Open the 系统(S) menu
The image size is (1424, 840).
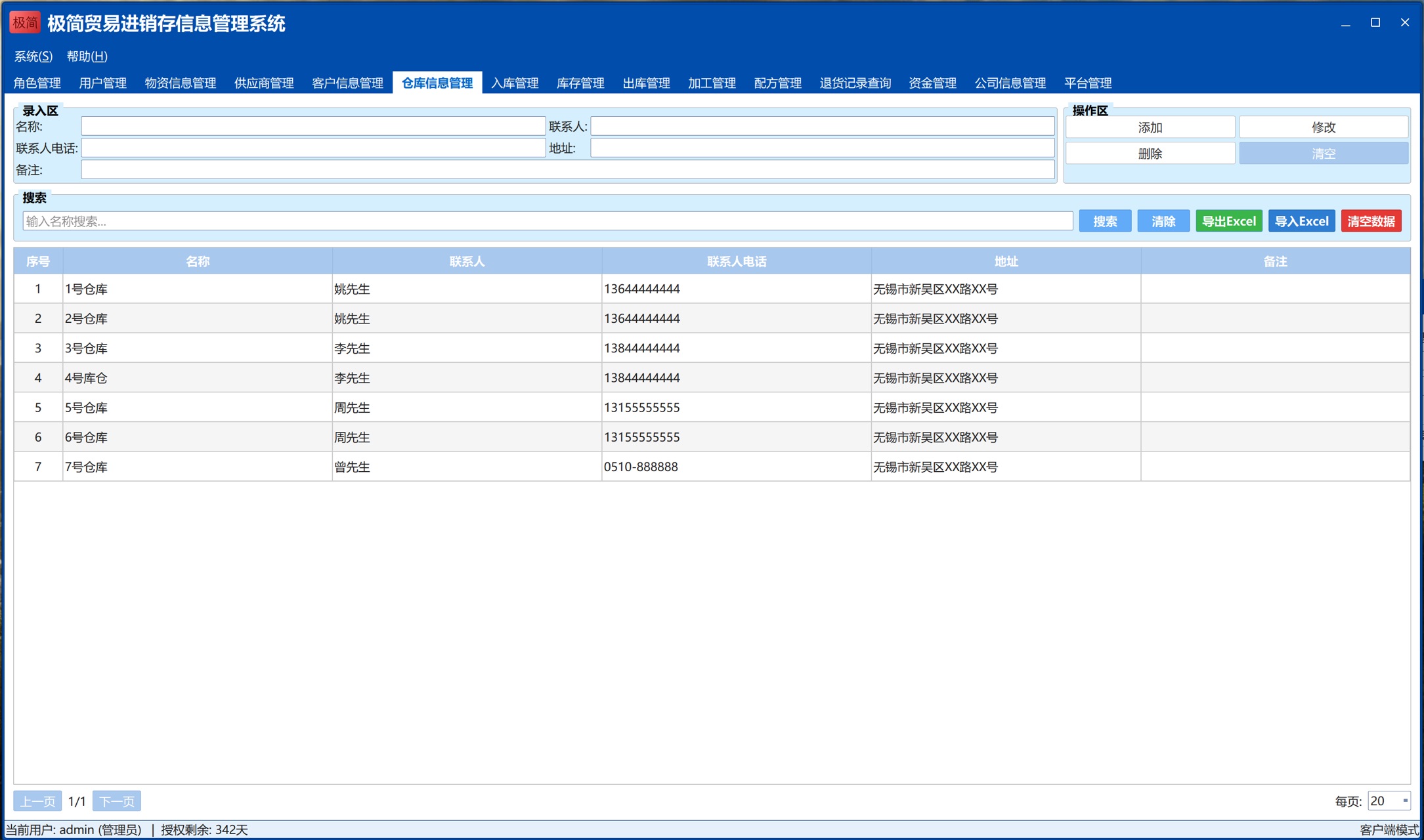click(x=33, y=56)
